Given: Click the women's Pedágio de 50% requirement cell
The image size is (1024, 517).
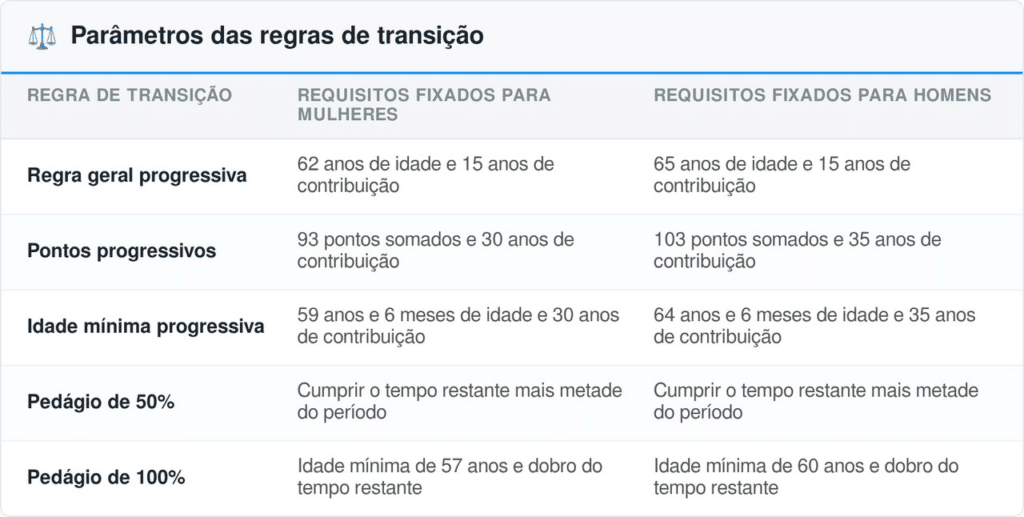Looking at the screenshot, I should coord(460,401).
